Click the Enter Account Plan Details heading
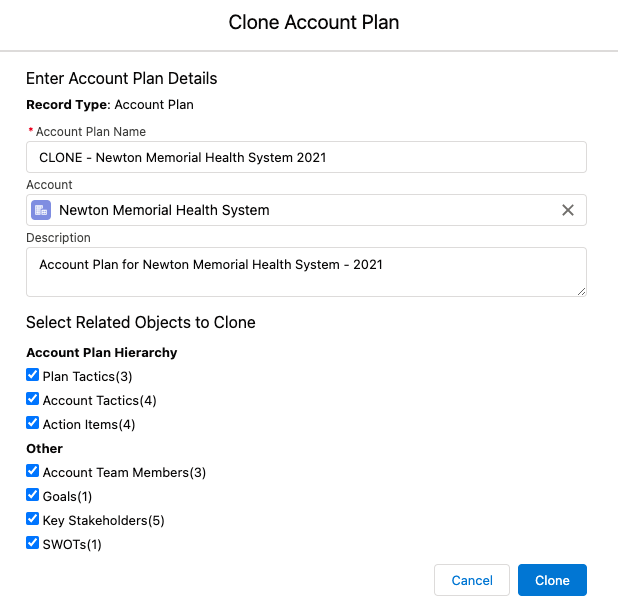The width and height of the screenshot is (618, 600). 121,78
